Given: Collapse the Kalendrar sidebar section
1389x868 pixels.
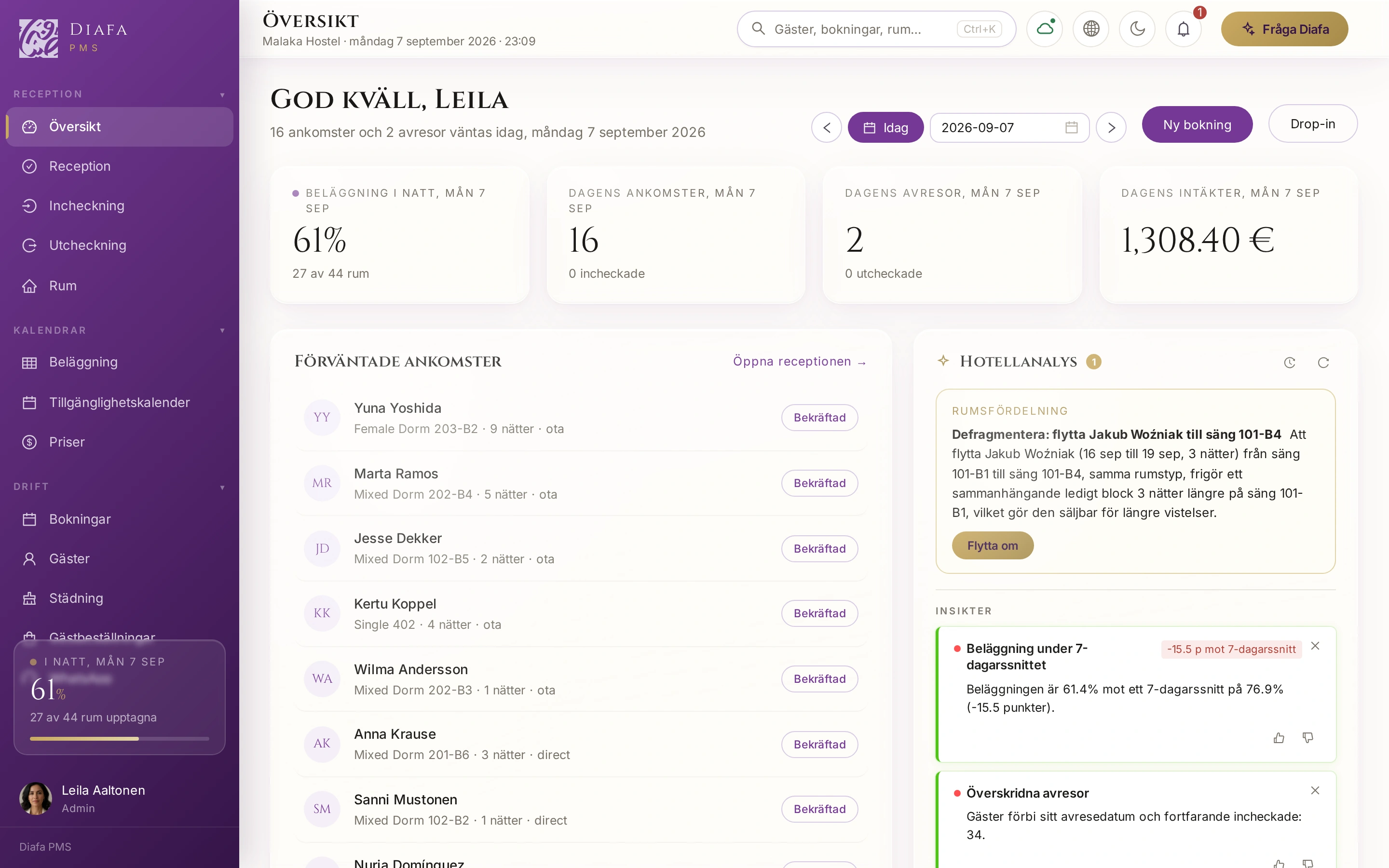Looking at the screenshot, I should (x=222, y=331).
